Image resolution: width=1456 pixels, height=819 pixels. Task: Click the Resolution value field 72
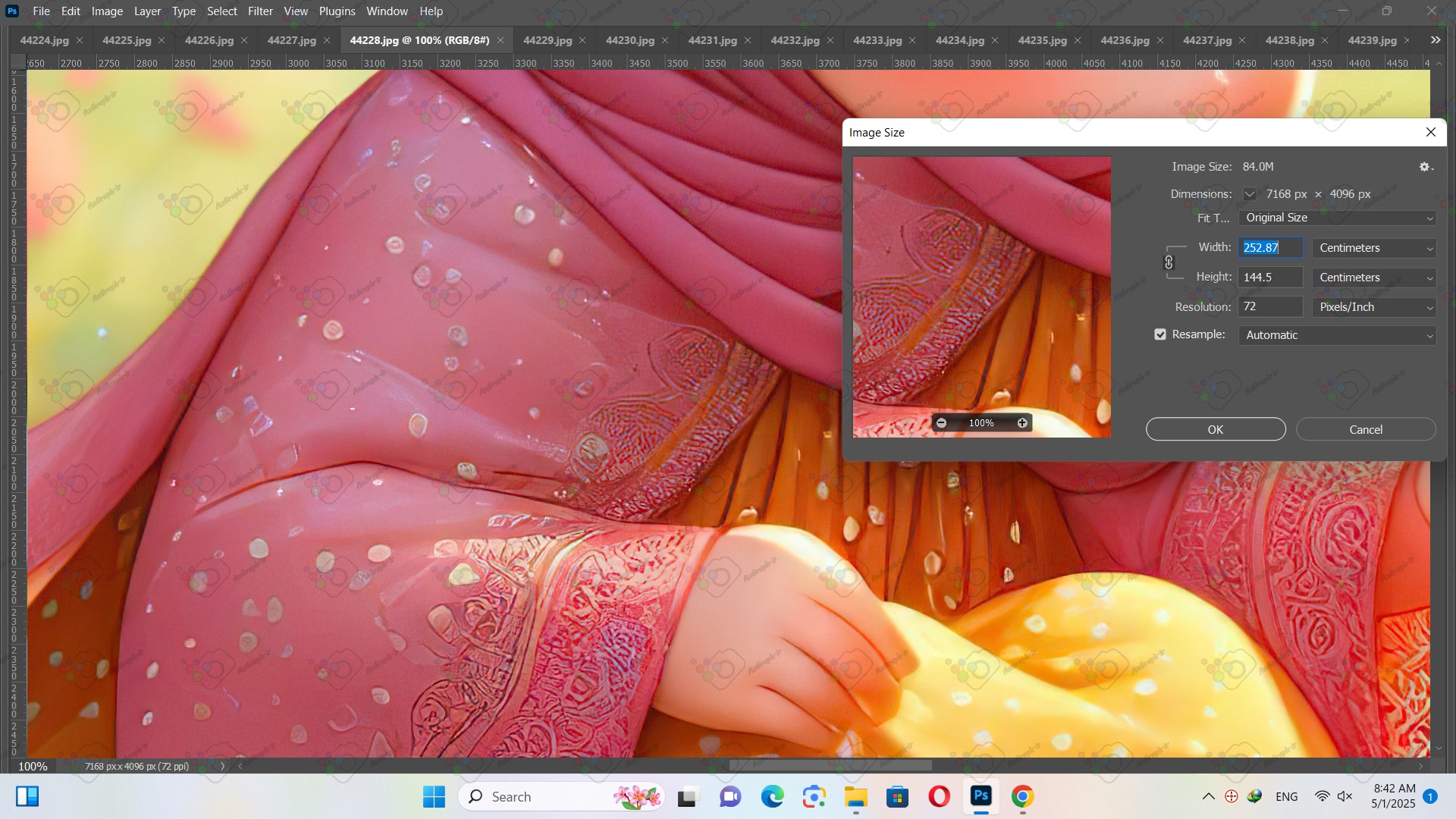coord(1271,307)
